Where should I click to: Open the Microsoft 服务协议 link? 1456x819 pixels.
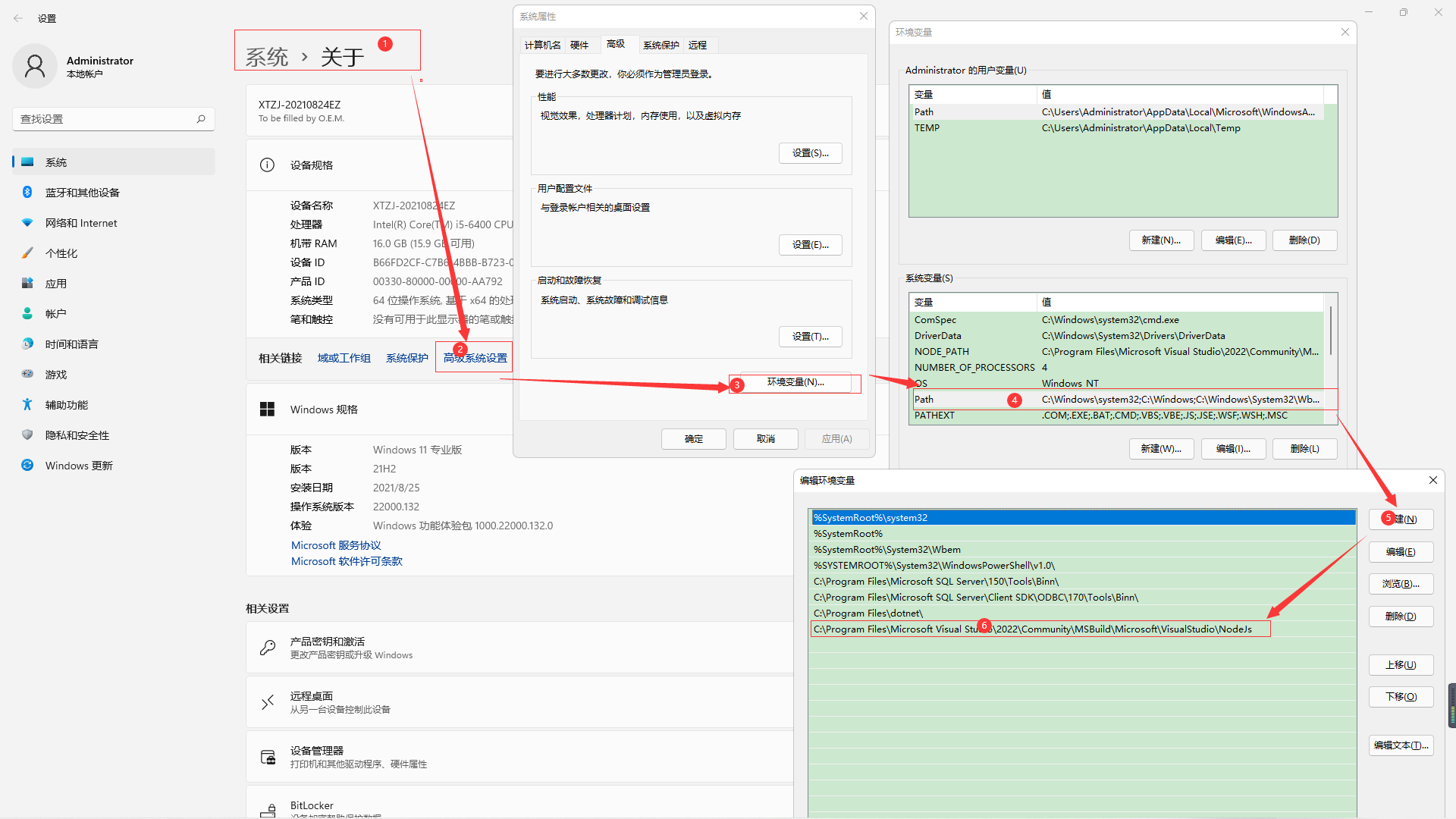(336, 545)
